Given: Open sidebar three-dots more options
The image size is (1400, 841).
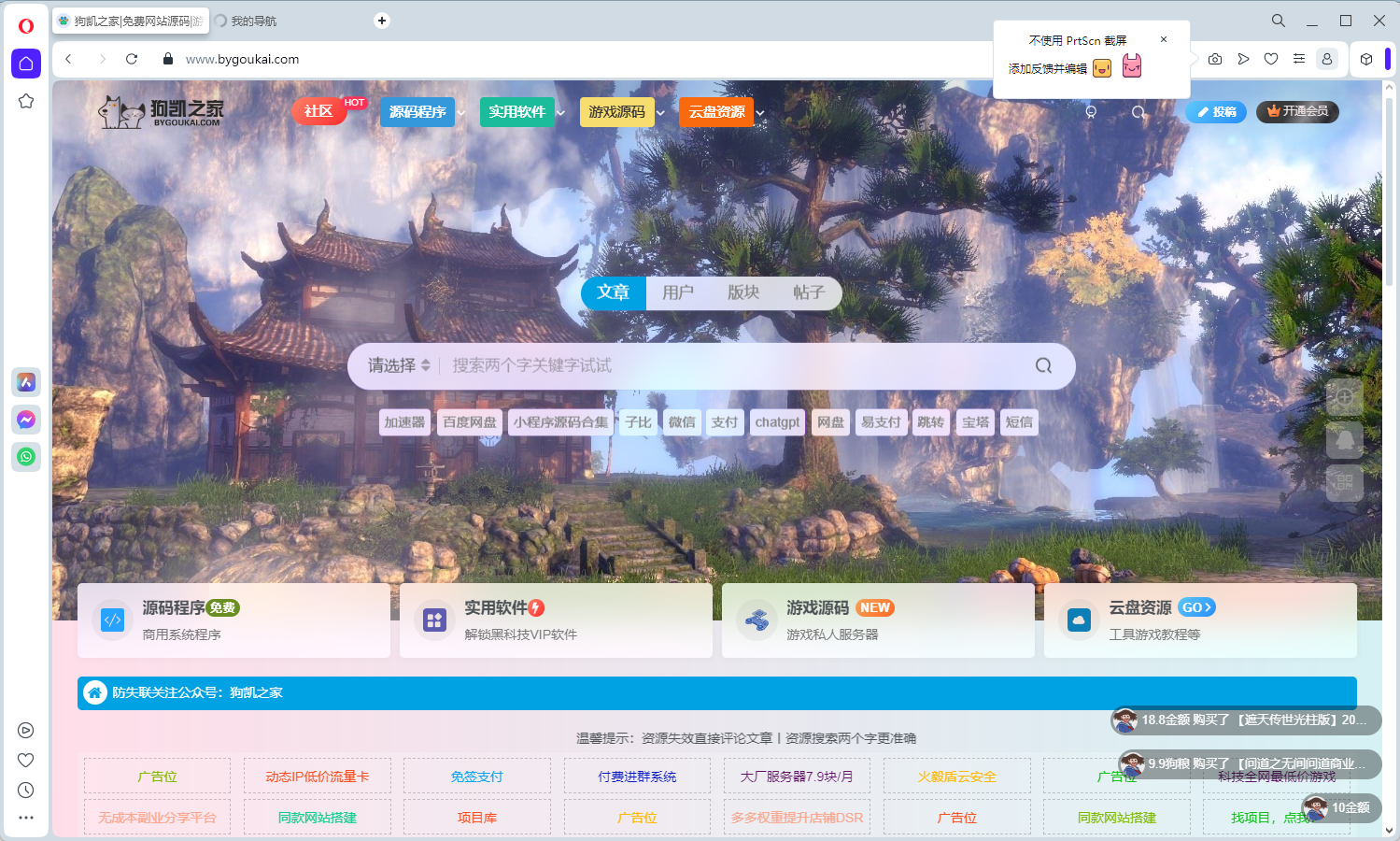Looking at the screenshot, I should point(26,818).
